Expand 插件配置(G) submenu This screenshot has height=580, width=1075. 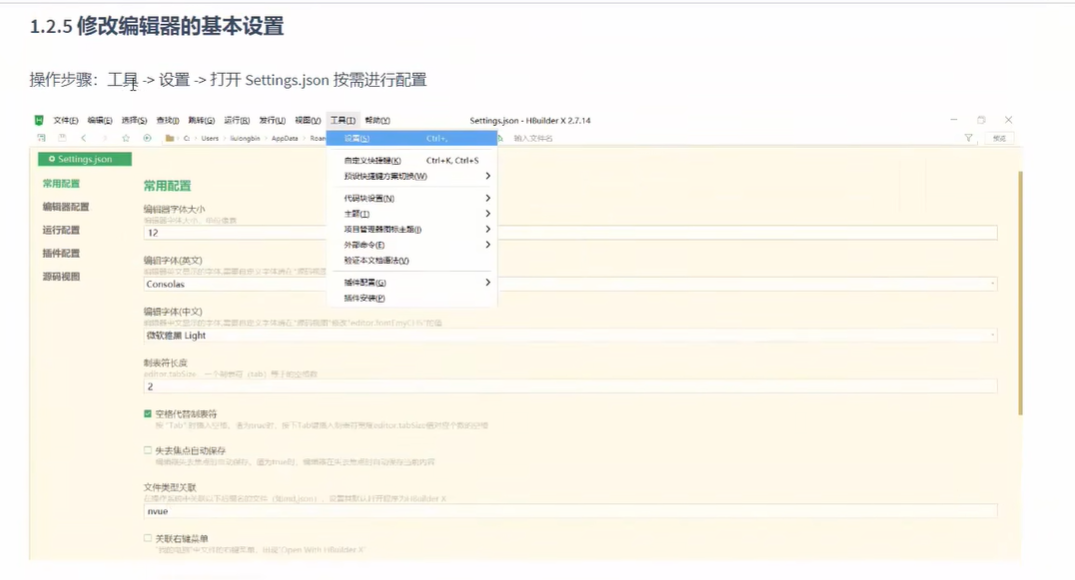(x=411, y=282)
